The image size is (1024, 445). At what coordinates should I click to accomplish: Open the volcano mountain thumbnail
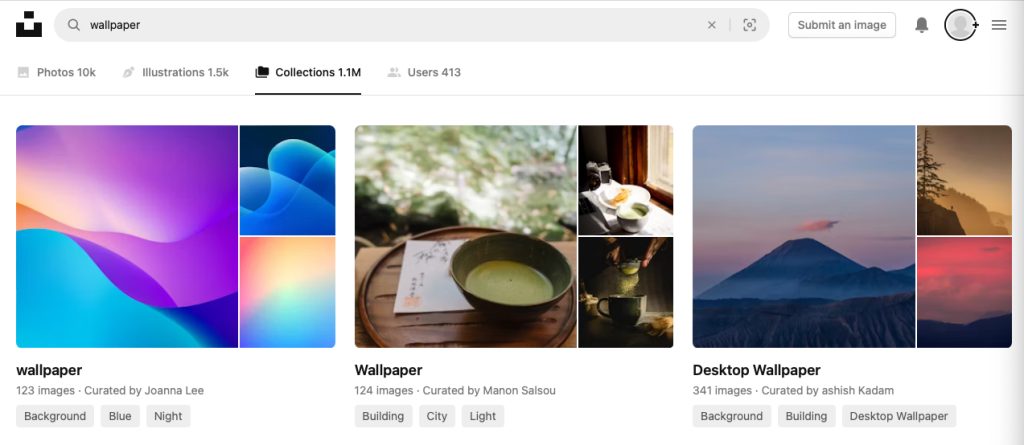(804, 236)
